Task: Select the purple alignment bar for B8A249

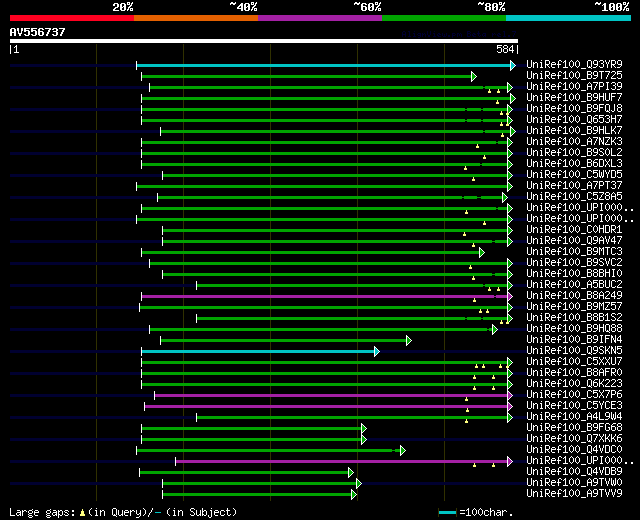Action: 327,296
